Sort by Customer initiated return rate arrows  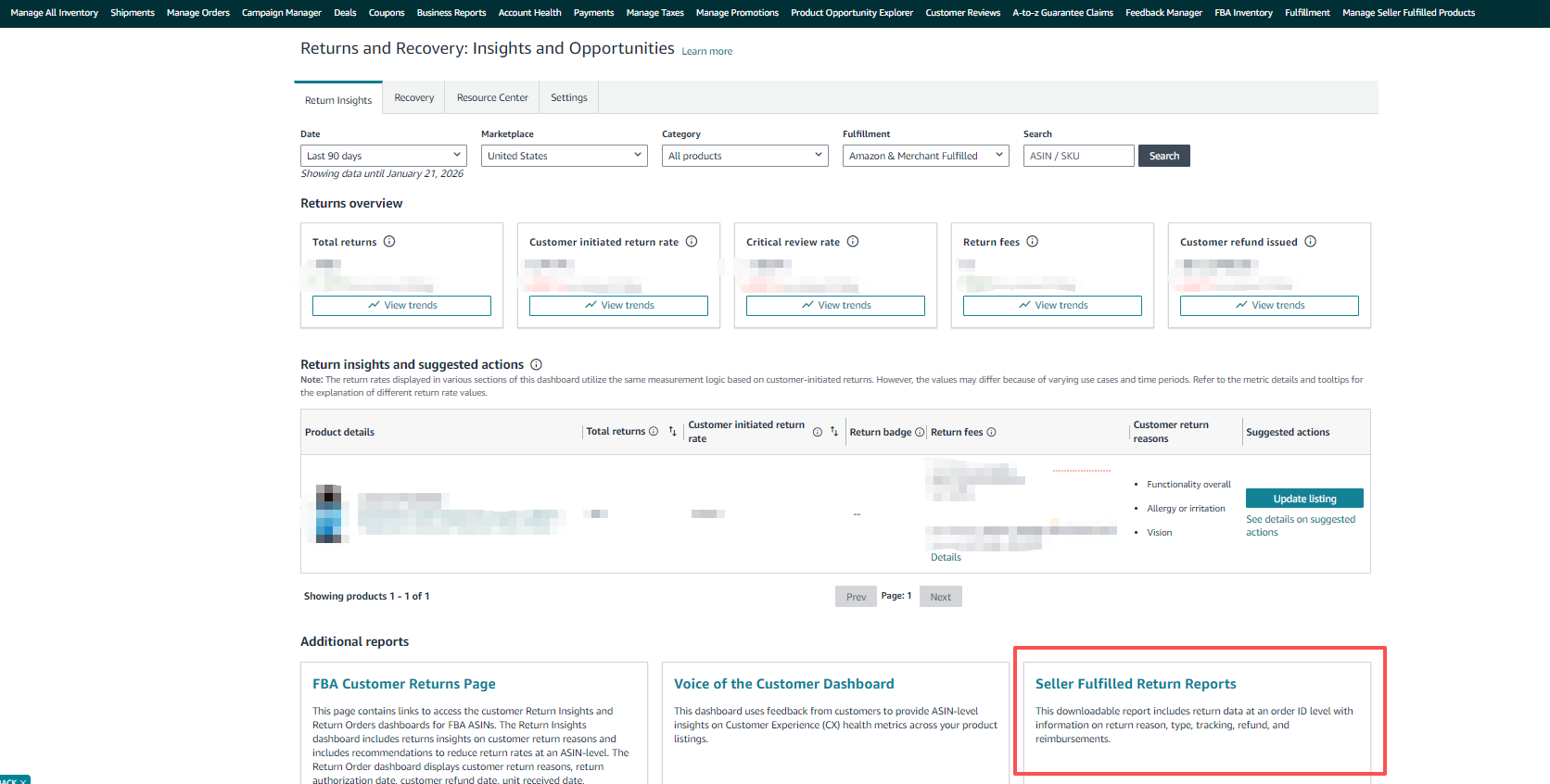coord(833,432)
